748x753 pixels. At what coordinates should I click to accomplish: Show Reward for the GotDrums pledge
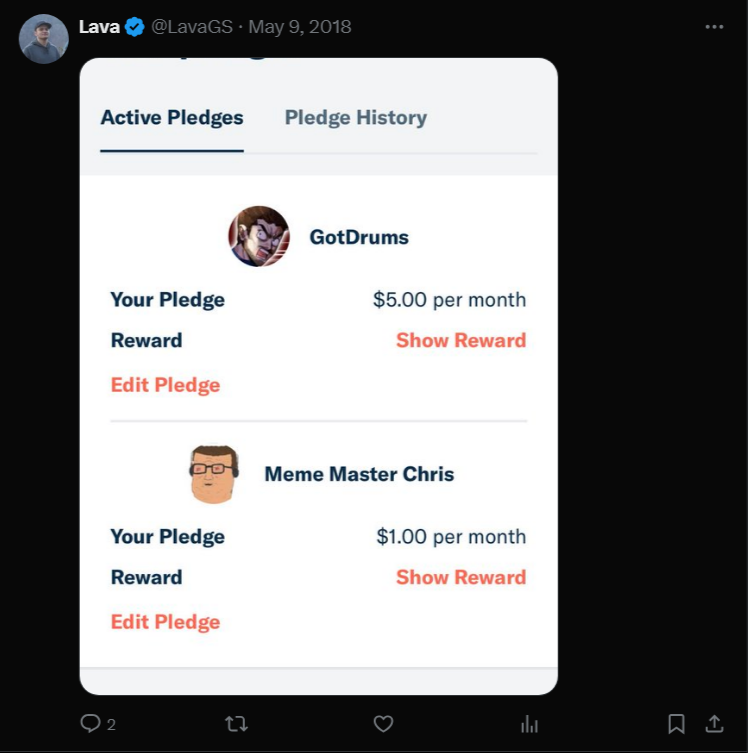(x=461, y=340)
